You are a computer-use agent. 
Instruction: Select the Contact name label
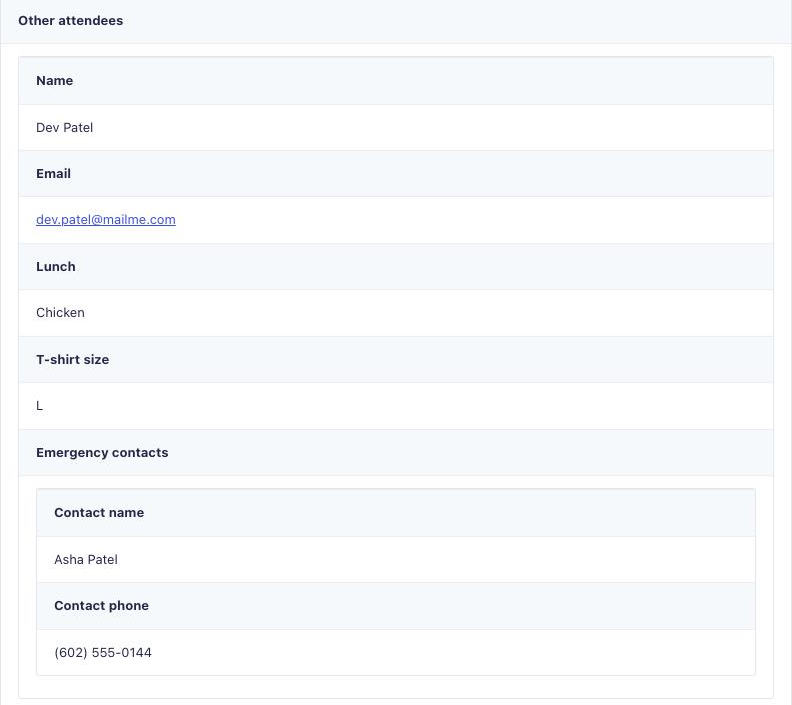tap(99, 513)
